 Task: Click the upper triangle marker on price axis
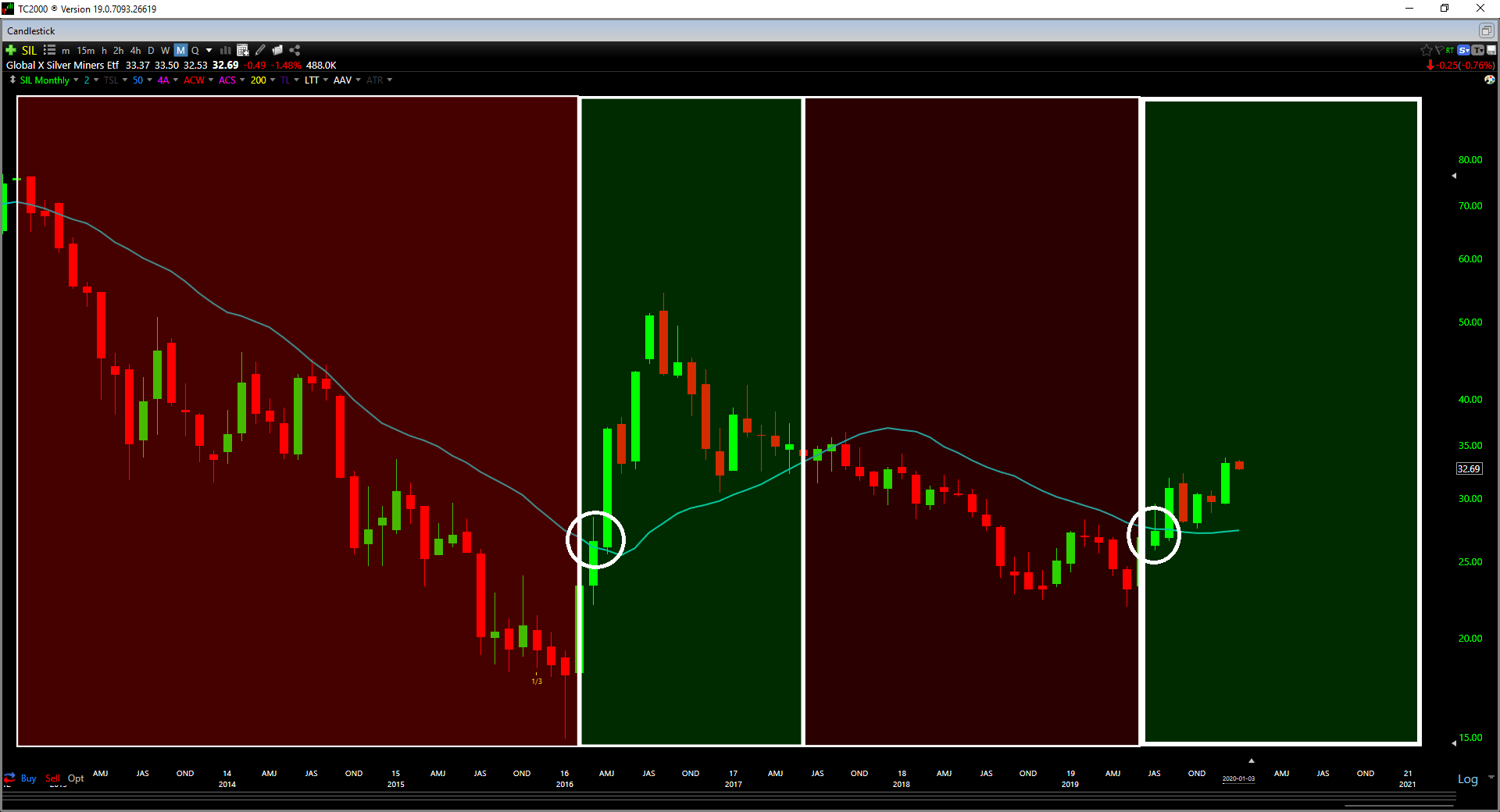tap(1454, 176)
